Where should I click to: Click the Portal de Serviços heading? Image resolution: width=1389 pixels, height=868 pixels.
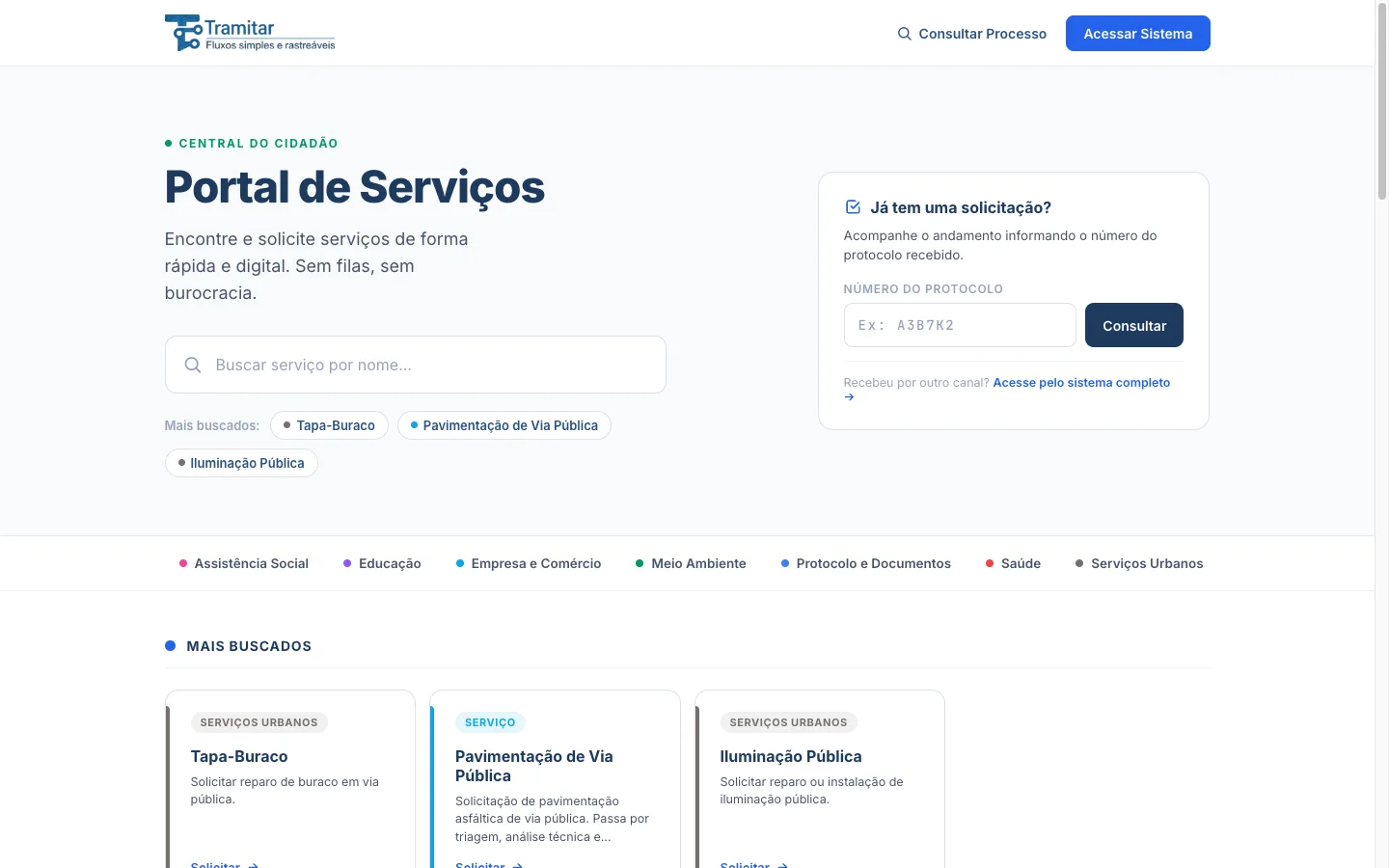pos(355,187)
